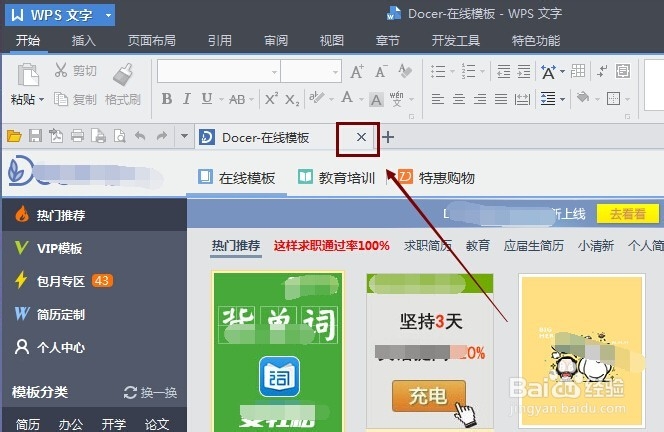Click the Paste clipboard icon

[x=28, y=75]
